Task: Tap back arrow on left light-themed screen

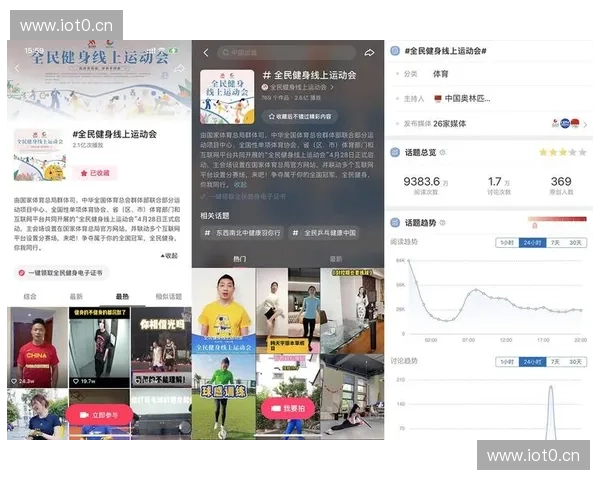Action: [17, 69]
